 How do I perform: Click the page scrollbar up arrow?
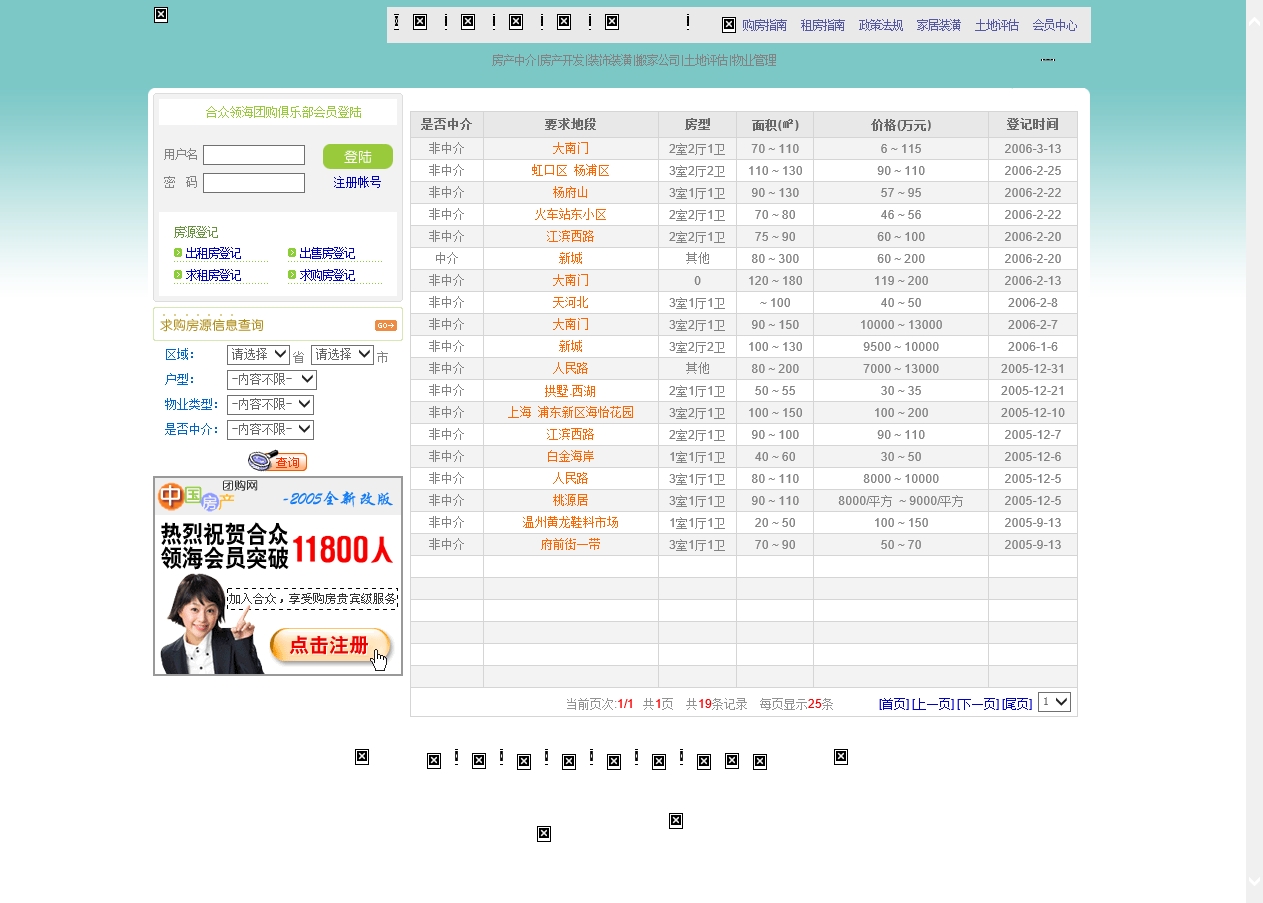point(1254,22)
